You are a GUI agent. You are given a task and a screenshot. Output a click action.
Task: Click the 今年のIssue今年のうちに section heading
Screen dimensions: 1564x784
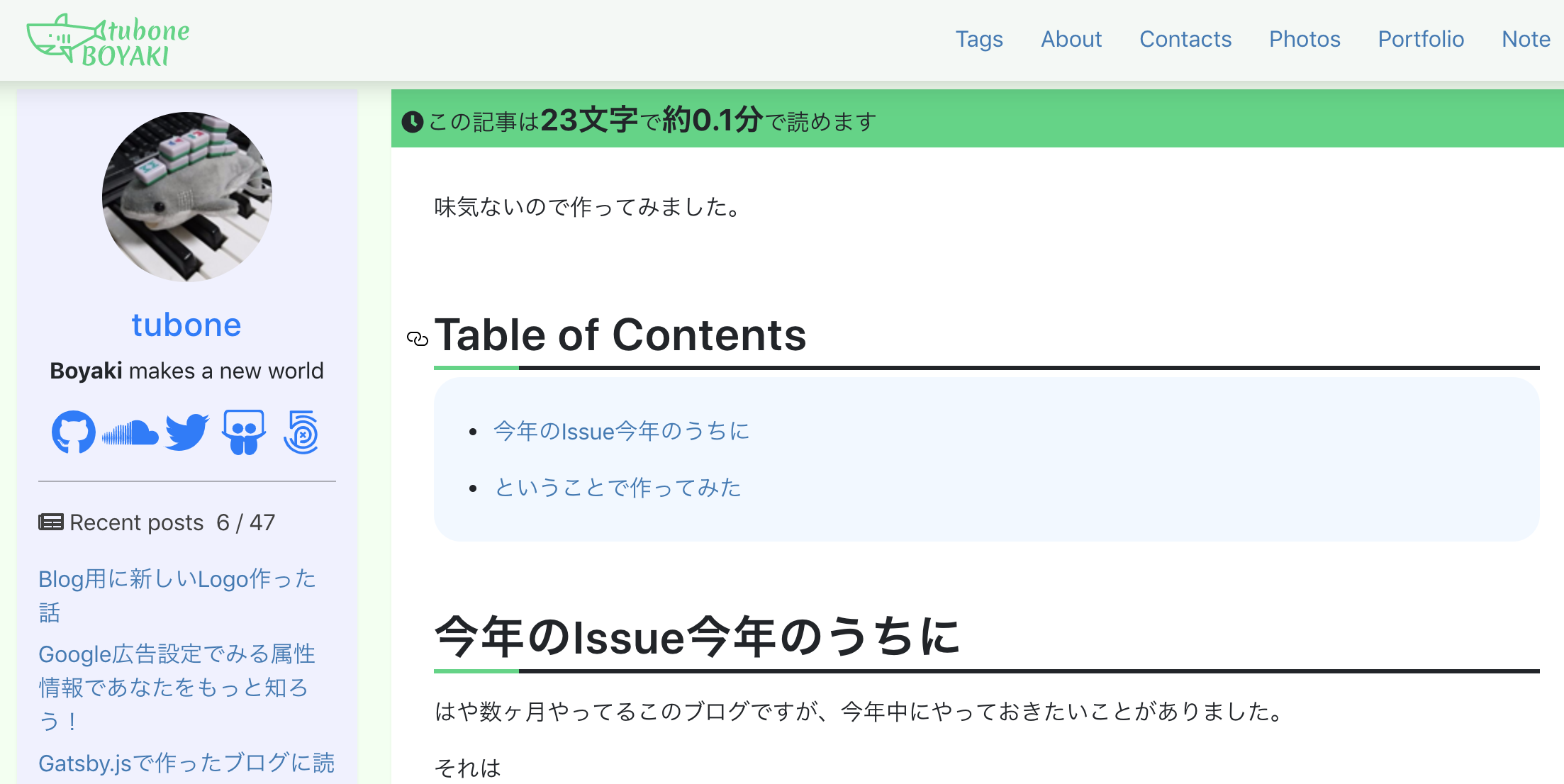point(698,636)
